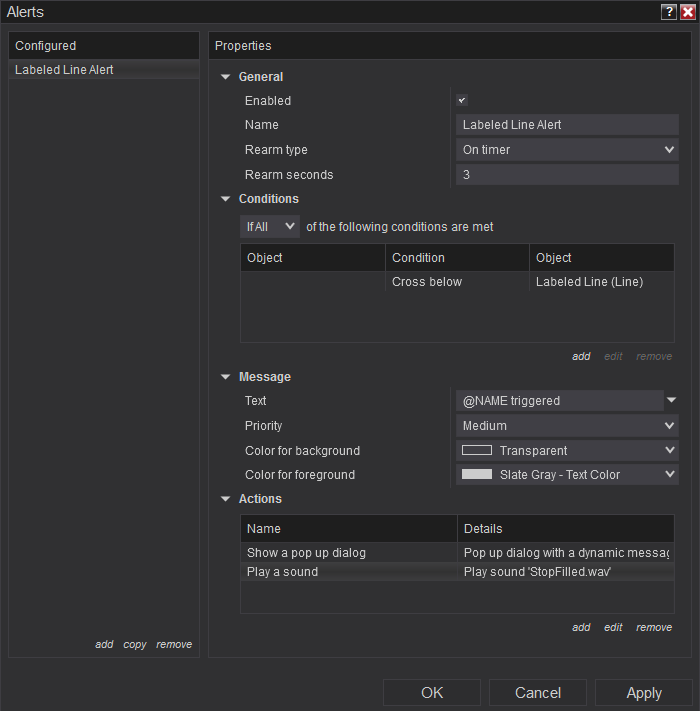
Task: Collapse the Message section
Action: pyautogui.click(x=226, y=377)
